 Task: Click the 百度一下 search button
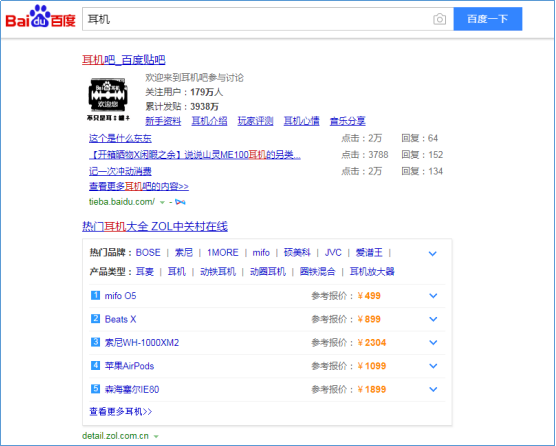[x=488, y=19]
